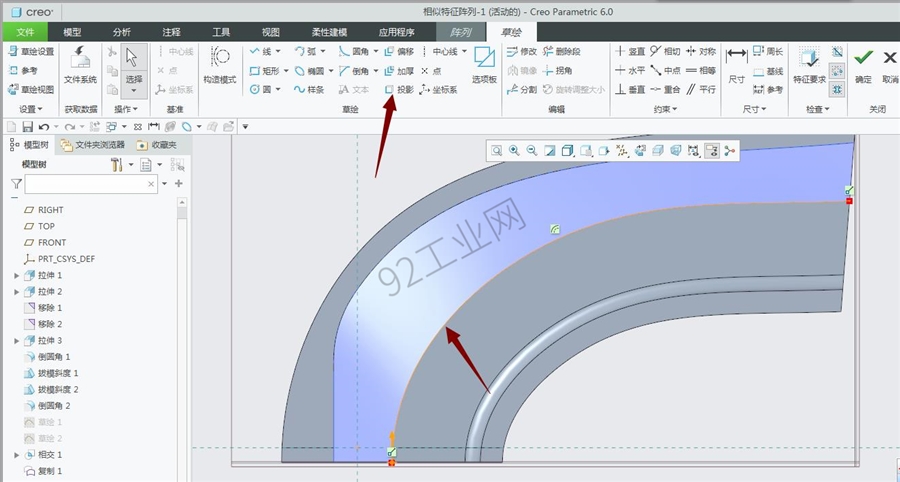Expand the 约束 constraints group menu

[665, 109]
